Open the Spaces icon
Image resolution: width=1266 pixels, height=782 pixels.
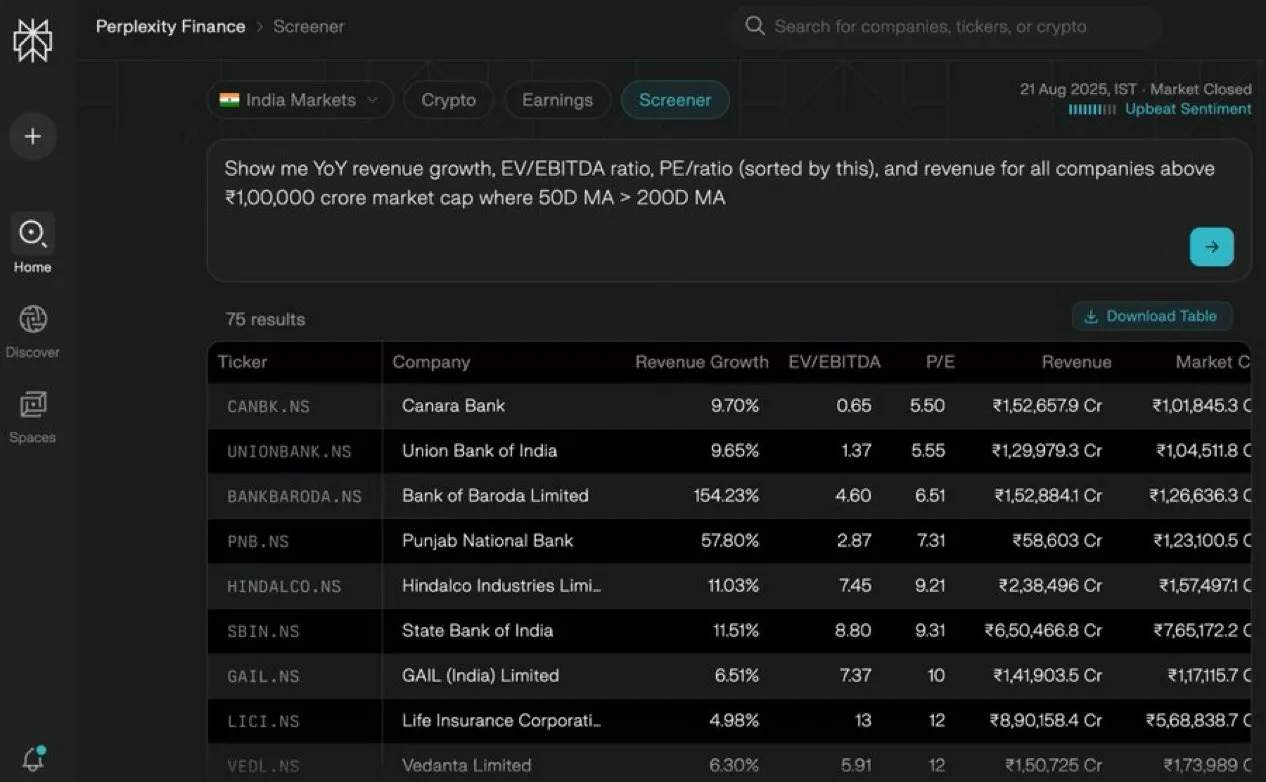[x=33, y=404]
